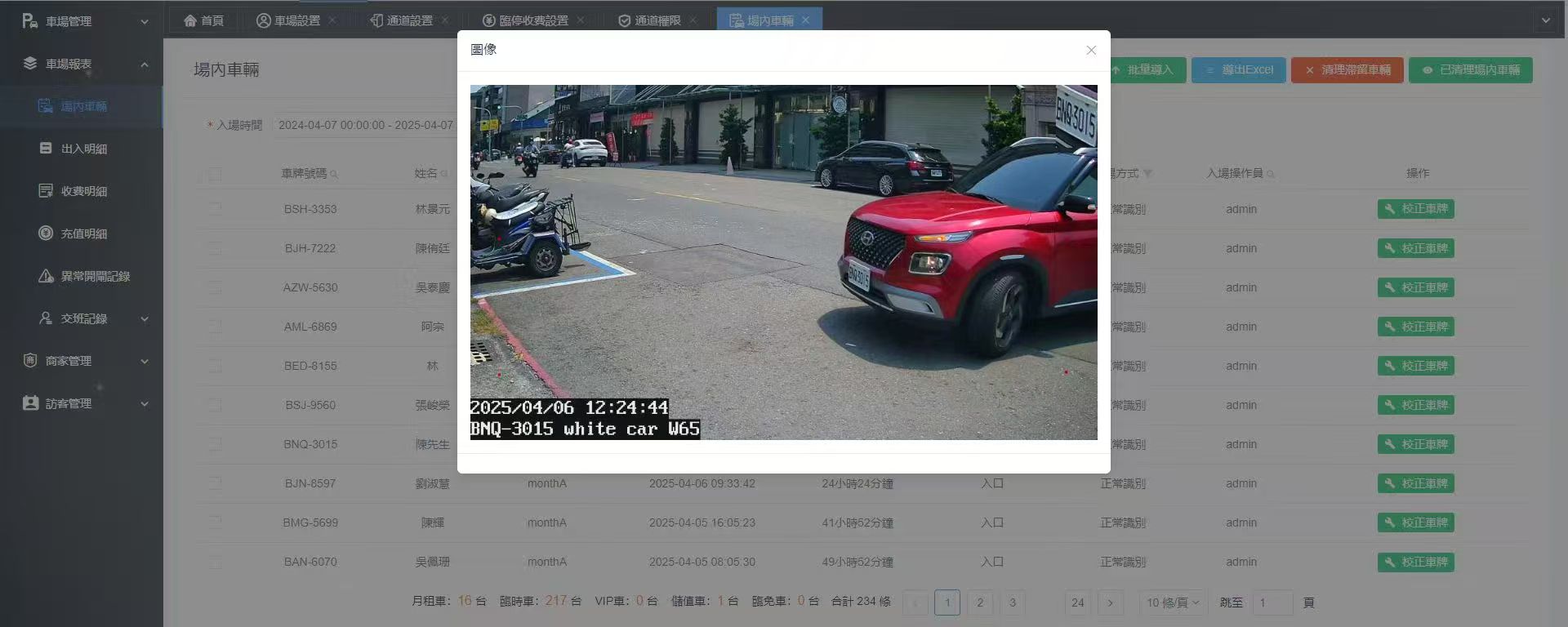Open 充值明細 in the sidebar
Viewport: 1568px width, 627px height.
82,233
